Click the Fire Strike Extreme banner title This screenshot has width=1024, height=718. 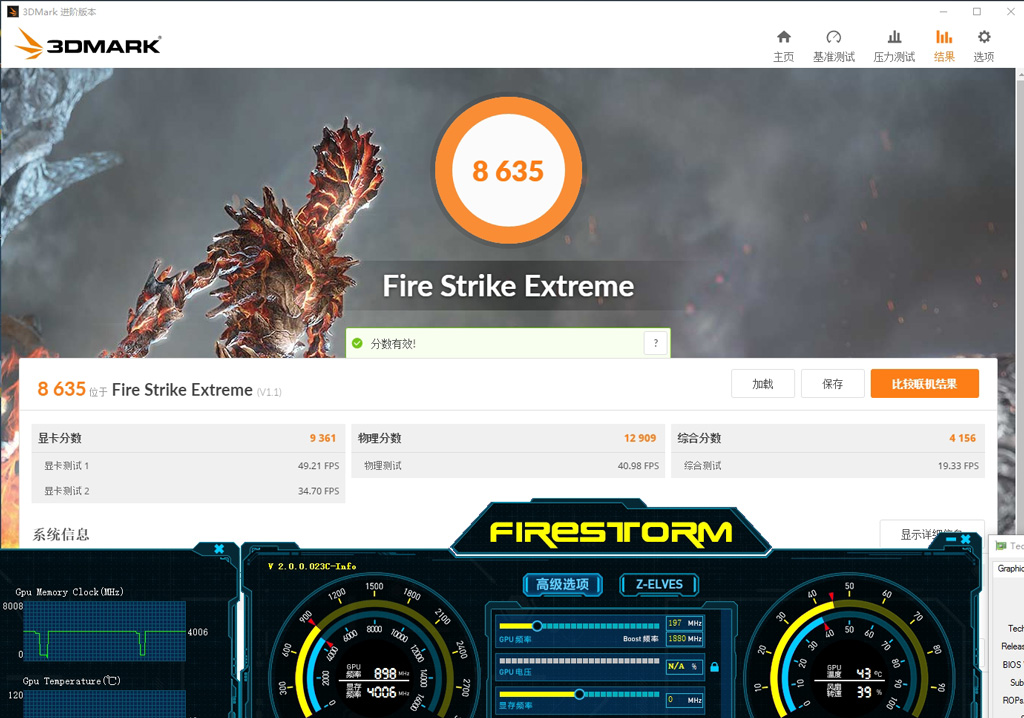[508, 286]
